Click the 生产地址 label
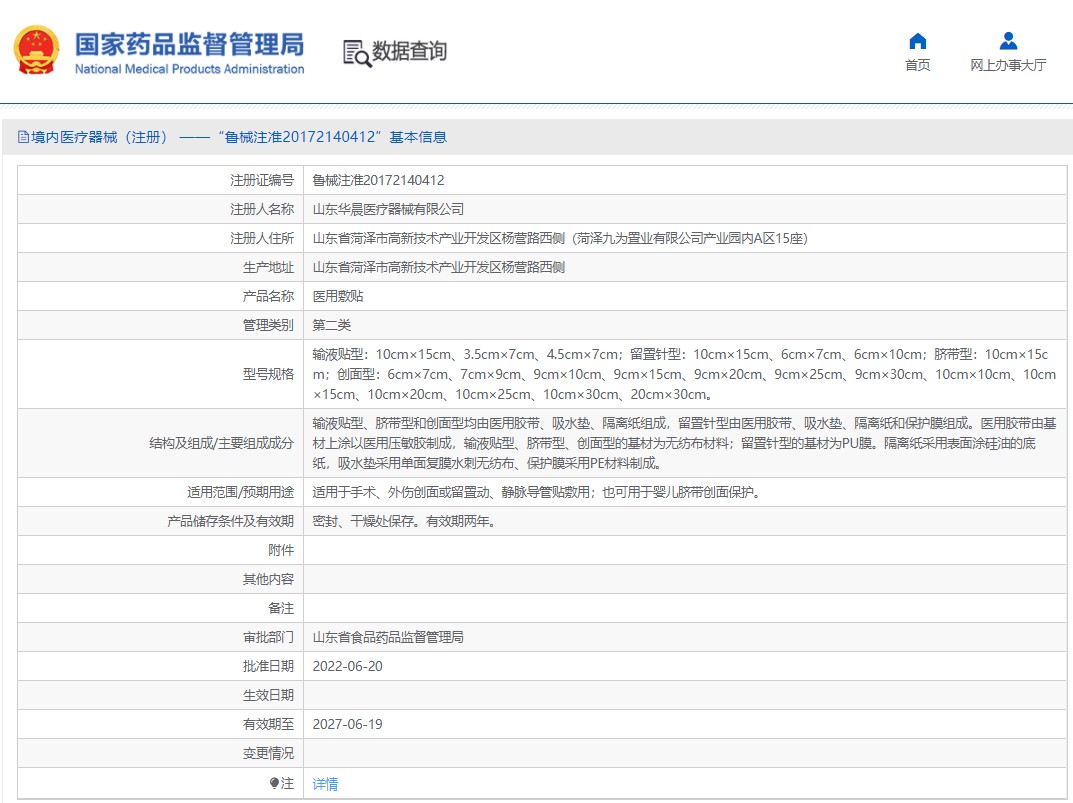 (x=268, y=268)
